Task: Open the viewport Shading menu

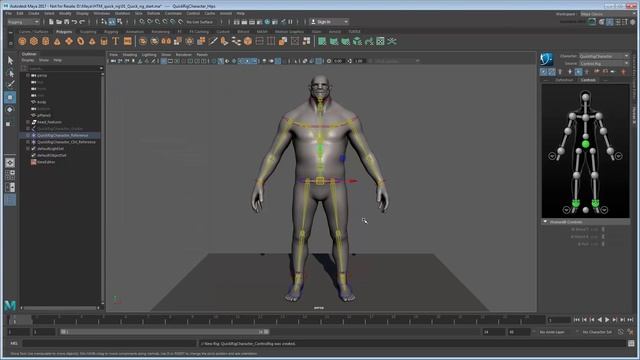Action: point(130,55)
